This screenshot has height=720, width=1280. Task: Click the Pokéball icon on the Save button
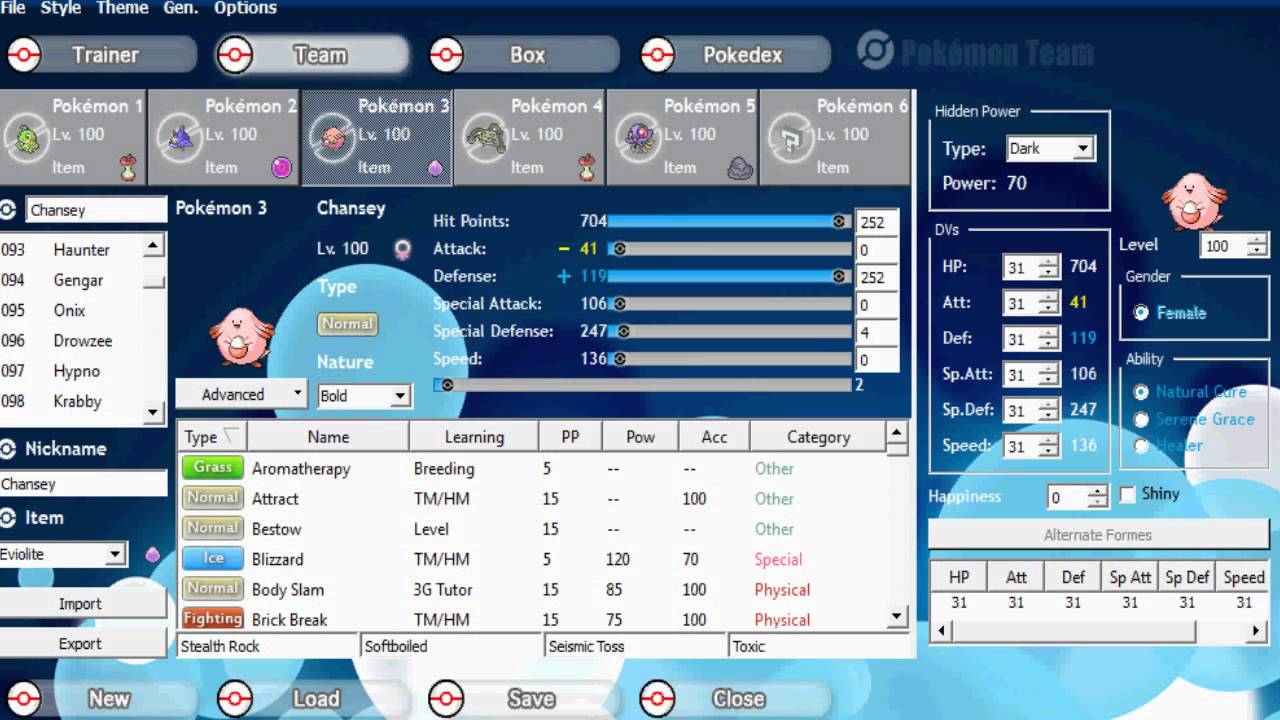446,699
